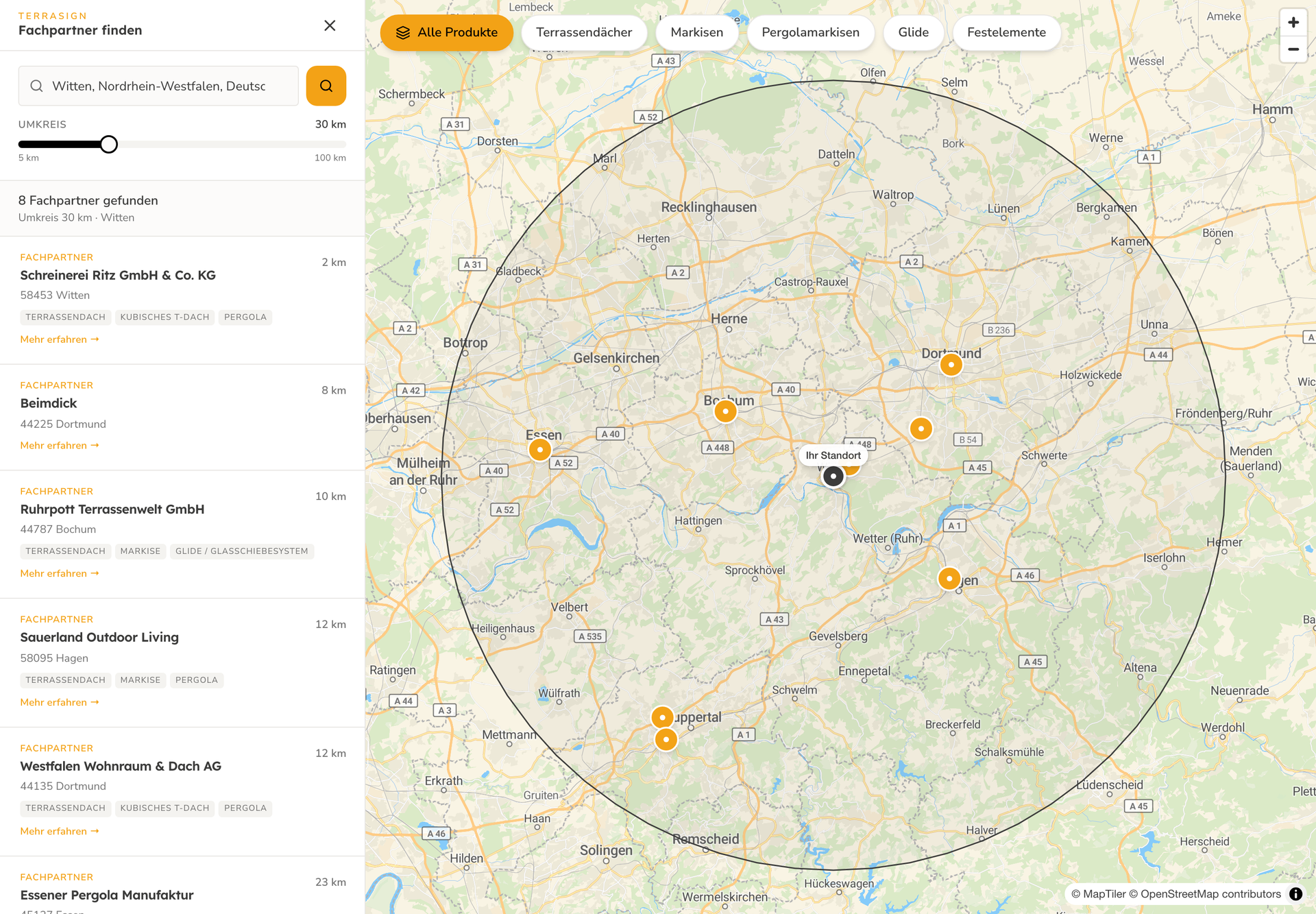This screenshot has height=914, width=1316.
Task: Click the partner marker on Dortmund
Action: [951, 365]
